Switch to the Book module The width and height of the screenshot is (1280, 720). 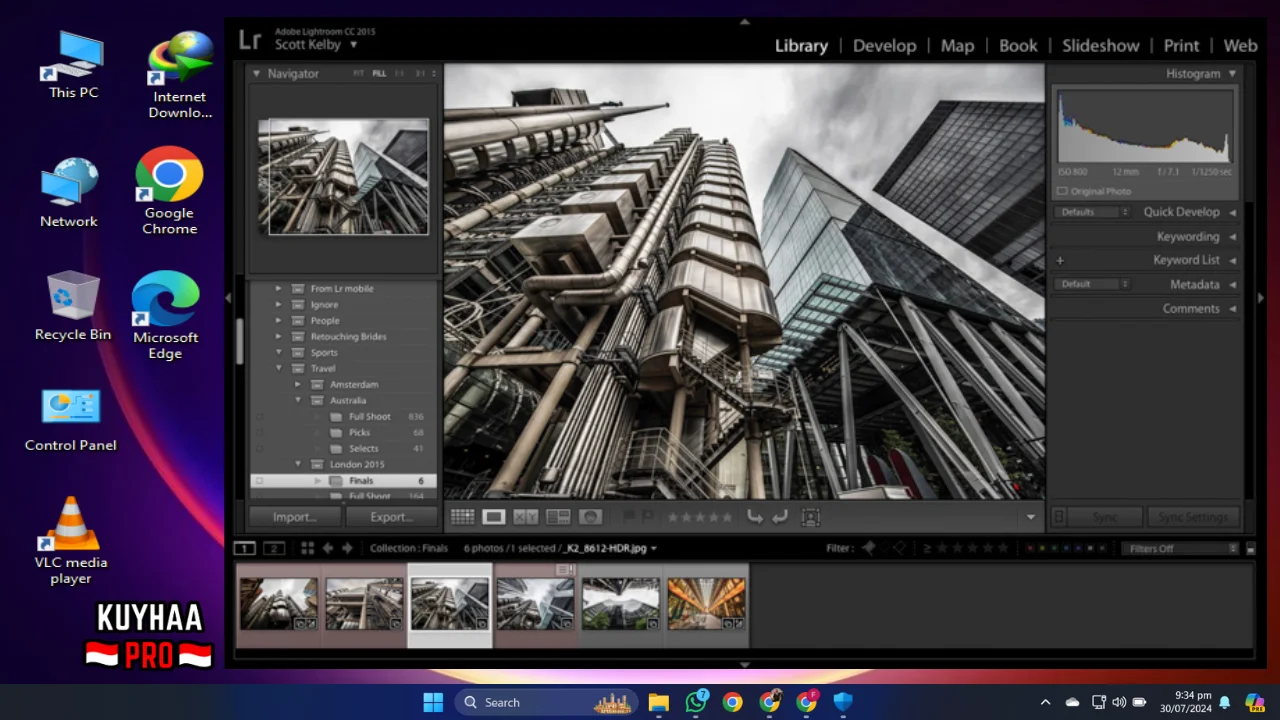1018,46
